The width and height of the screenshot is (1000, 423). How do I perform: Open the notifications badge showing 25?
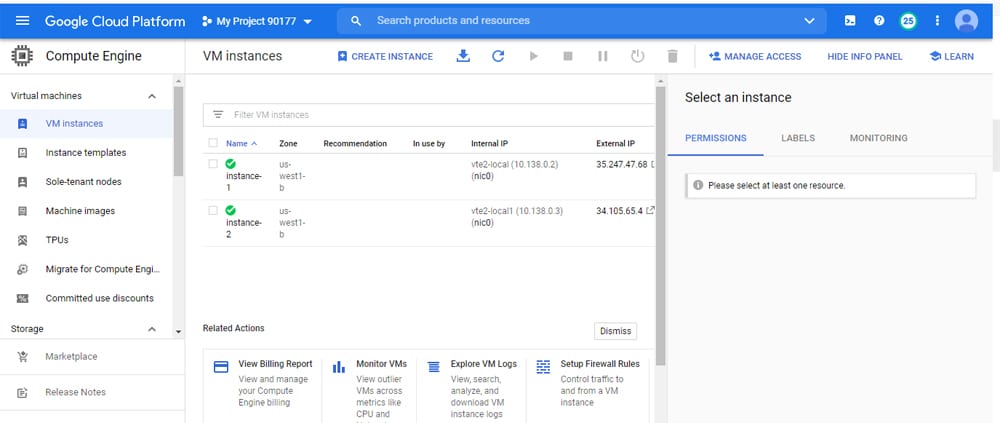tap(908, 20)
